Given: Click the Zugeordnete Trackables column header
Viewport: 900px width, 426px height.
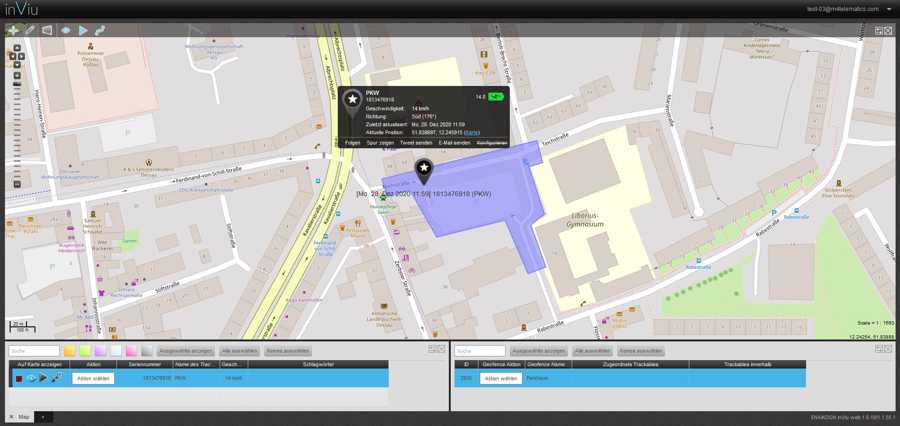Looking at the screenshot, I should pos(630,364).
